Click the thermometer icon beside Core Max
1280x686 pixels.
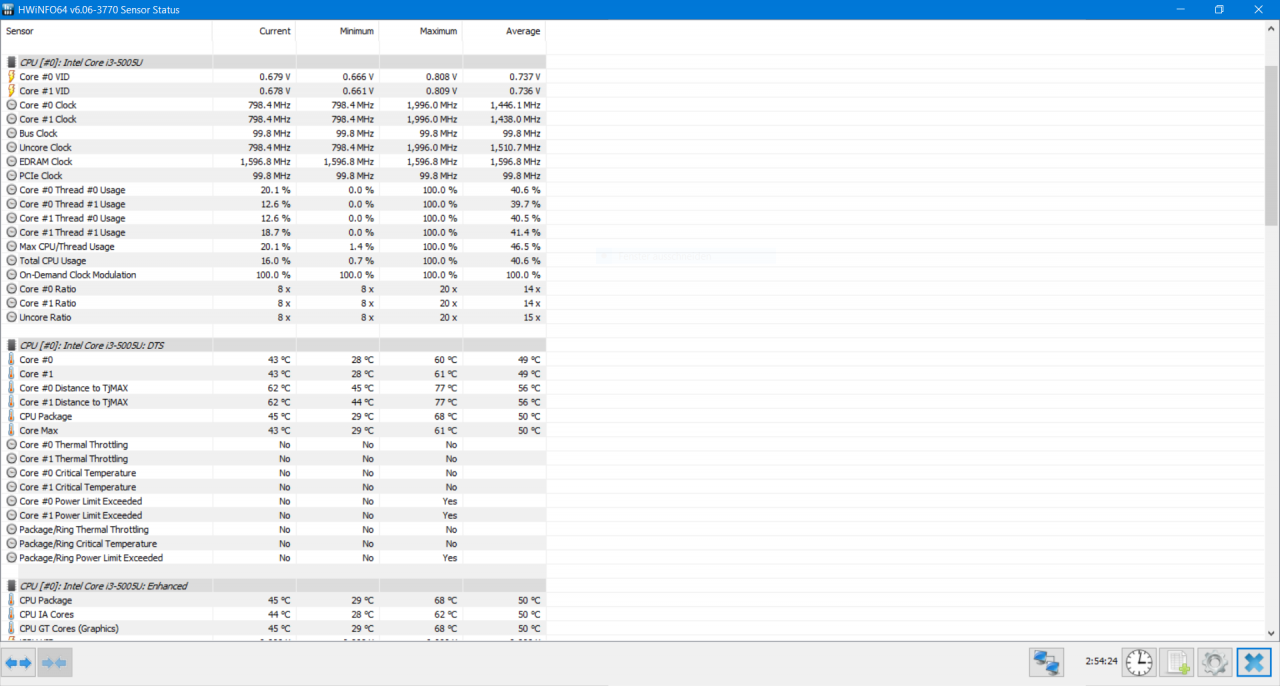pos(12,430)
